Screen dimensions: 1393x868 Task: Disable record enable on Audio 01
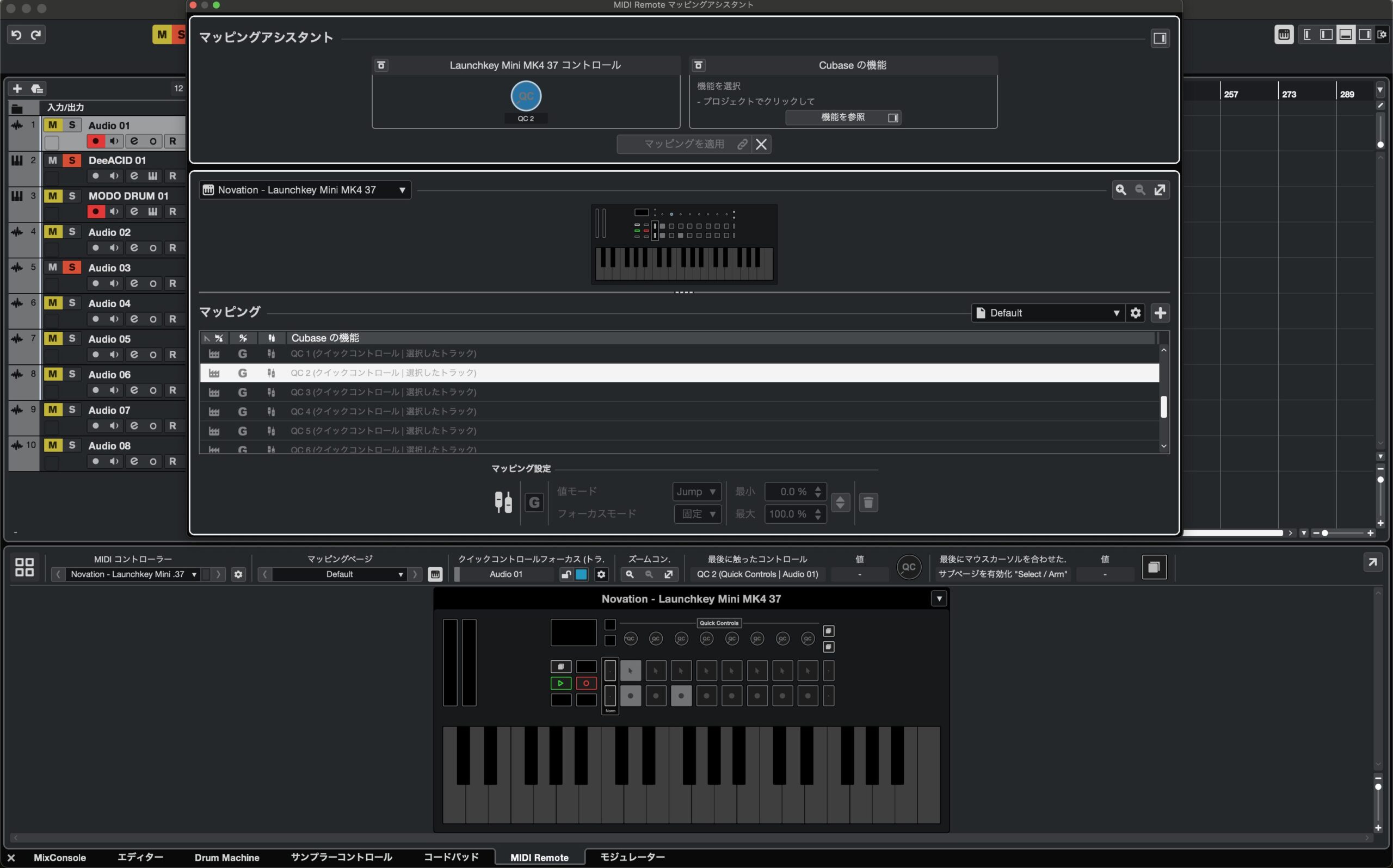click(x=95, y=141)
